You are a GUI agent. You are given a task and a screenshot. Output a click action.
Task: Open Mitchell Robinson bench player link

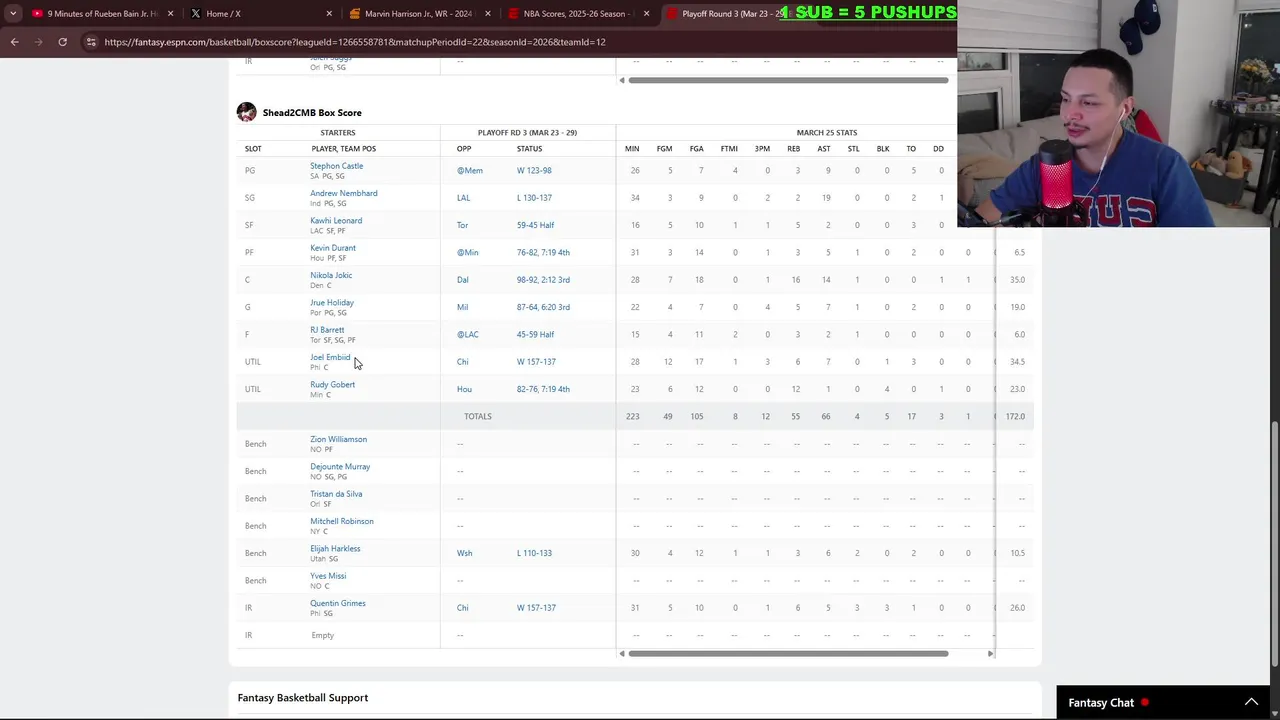click(342, 521)
